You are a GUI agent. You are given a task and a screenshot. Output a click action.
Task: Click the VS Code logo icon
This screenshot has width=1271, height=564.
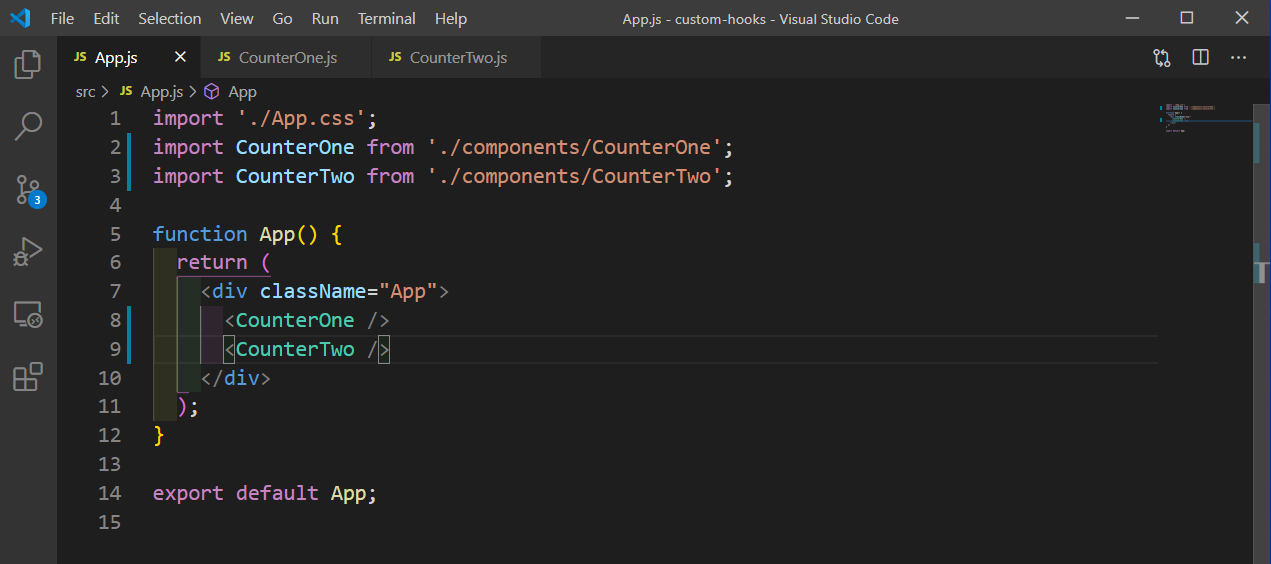[x=20, y=18]
